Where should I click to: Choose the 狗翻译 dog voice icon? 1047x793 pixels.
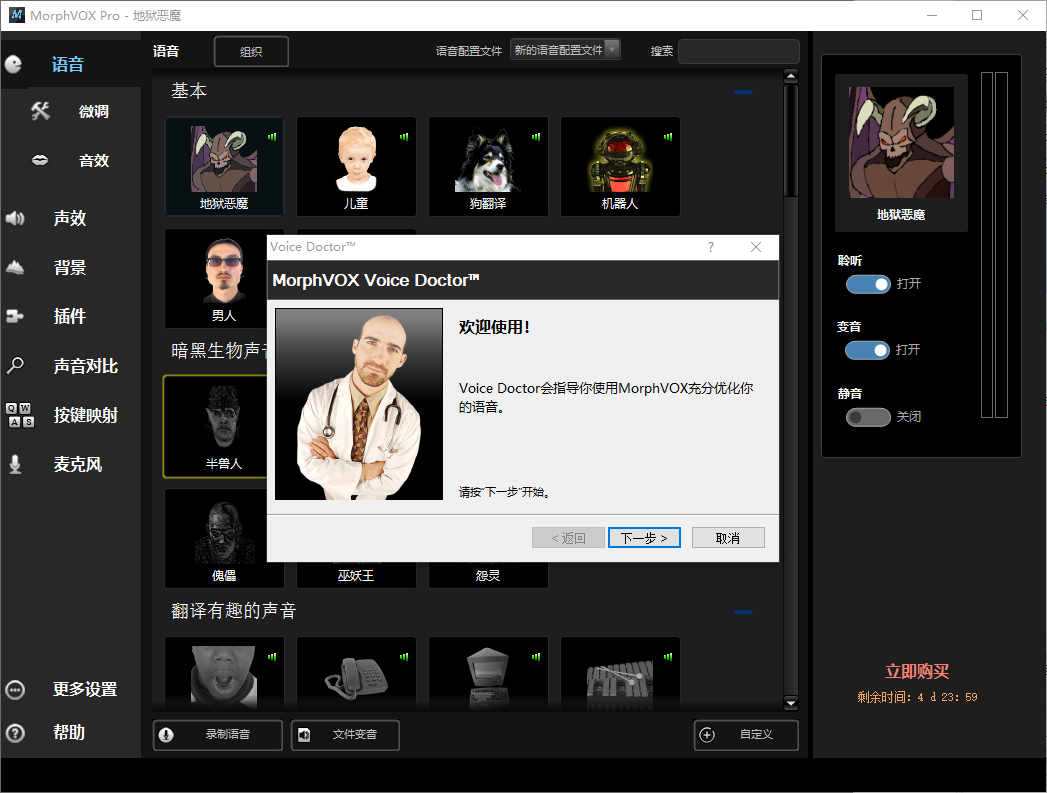pyautogui.click(x=488, y=160)
